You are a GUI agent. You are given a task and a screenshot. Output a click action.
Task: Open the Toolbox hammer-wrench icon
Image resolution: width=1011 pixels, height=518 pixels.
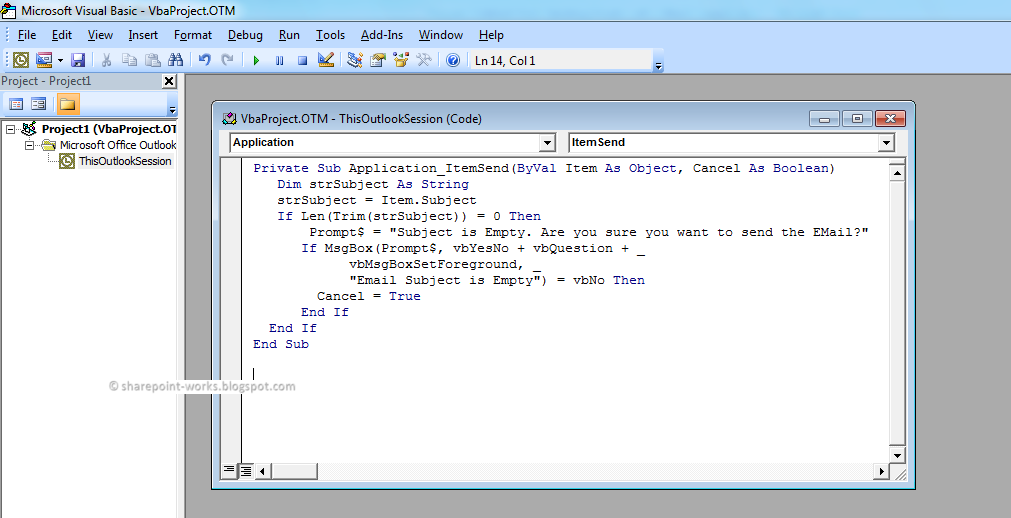coord(424,60)
